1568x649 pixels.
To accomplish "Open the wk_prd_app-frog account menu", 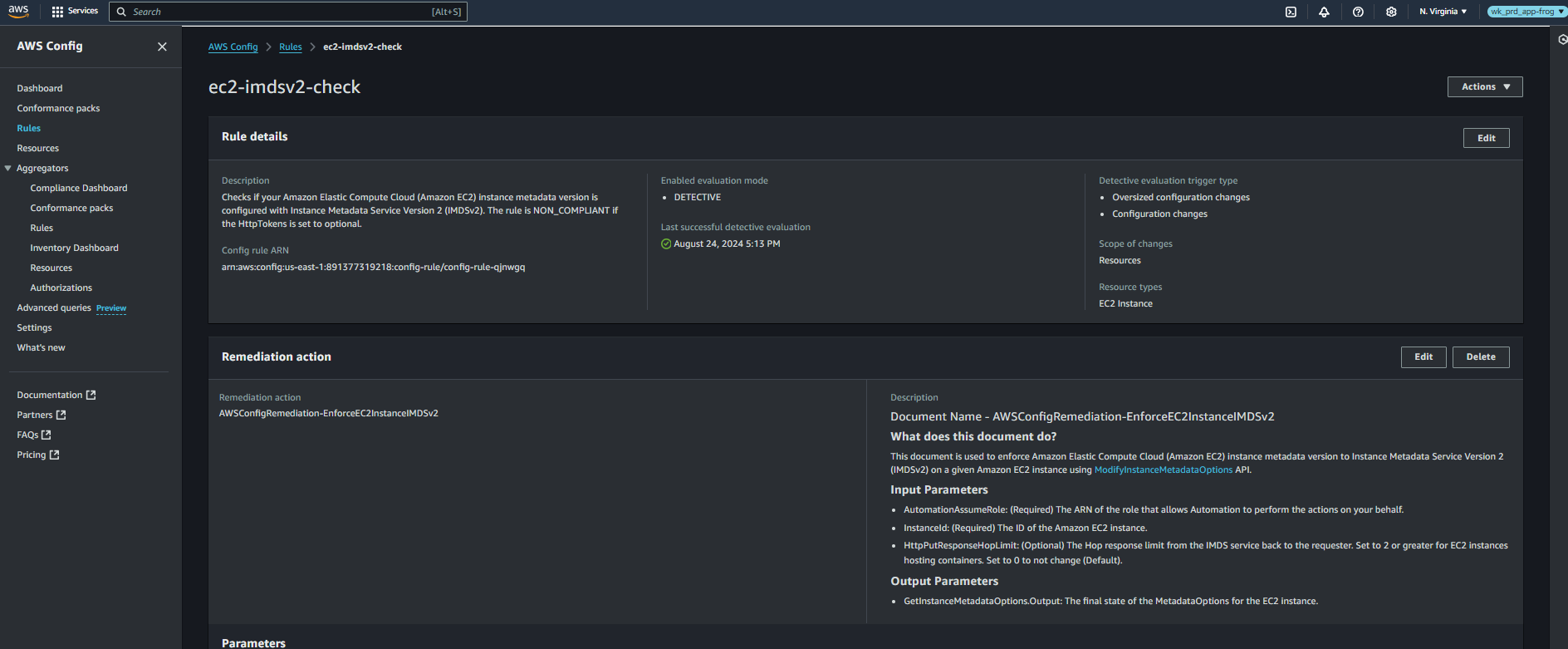I will click(1526, 12).
